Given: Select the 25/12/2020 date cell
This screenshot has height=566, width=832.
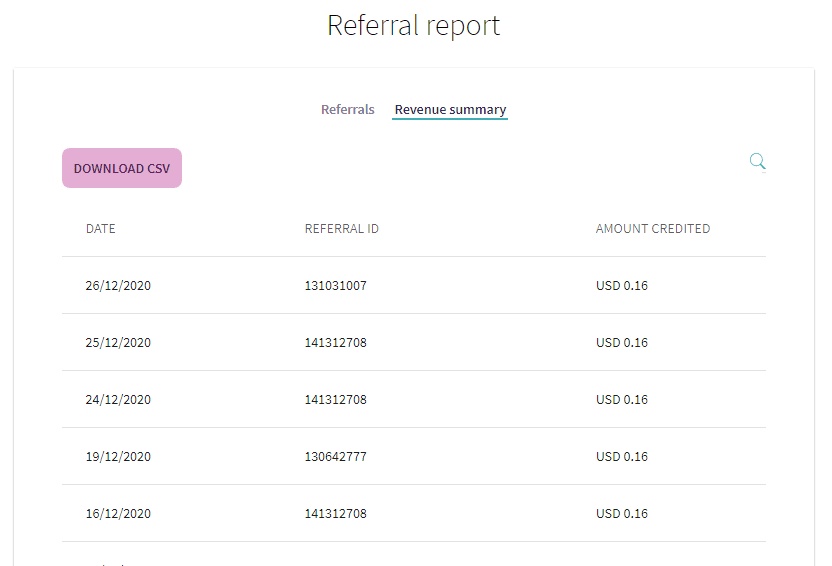Looking at the screenshot, I should pyautogui.click(x=118, y=343).
